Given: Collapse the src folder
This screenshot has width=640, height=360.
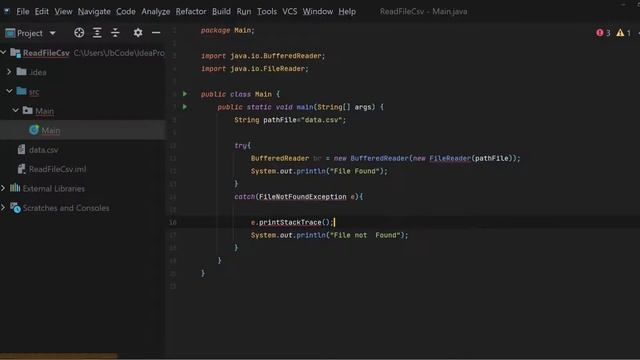Looking at the screenshot, I should coord(9,91).
